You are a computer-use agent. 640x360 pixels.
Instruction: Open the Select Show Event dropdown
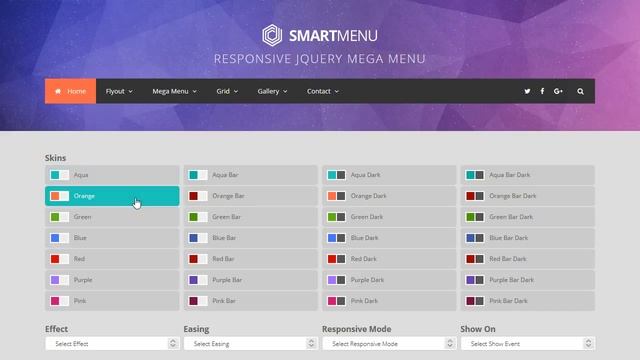[x=528, y=344]
